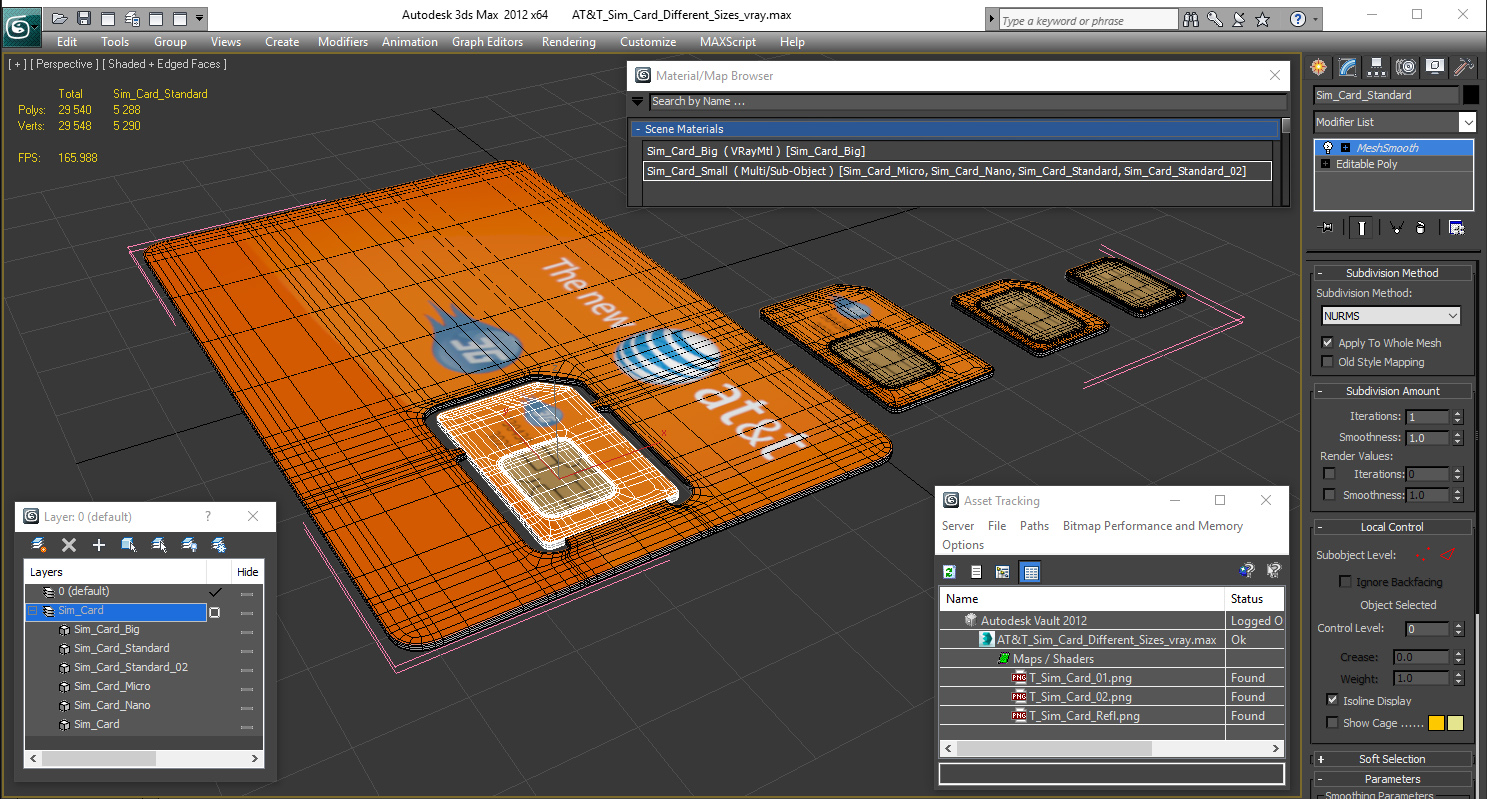The width and height of the screenshot is (1487, 799).
Task: Click the Open File folder icon
Action: (59, 18)
